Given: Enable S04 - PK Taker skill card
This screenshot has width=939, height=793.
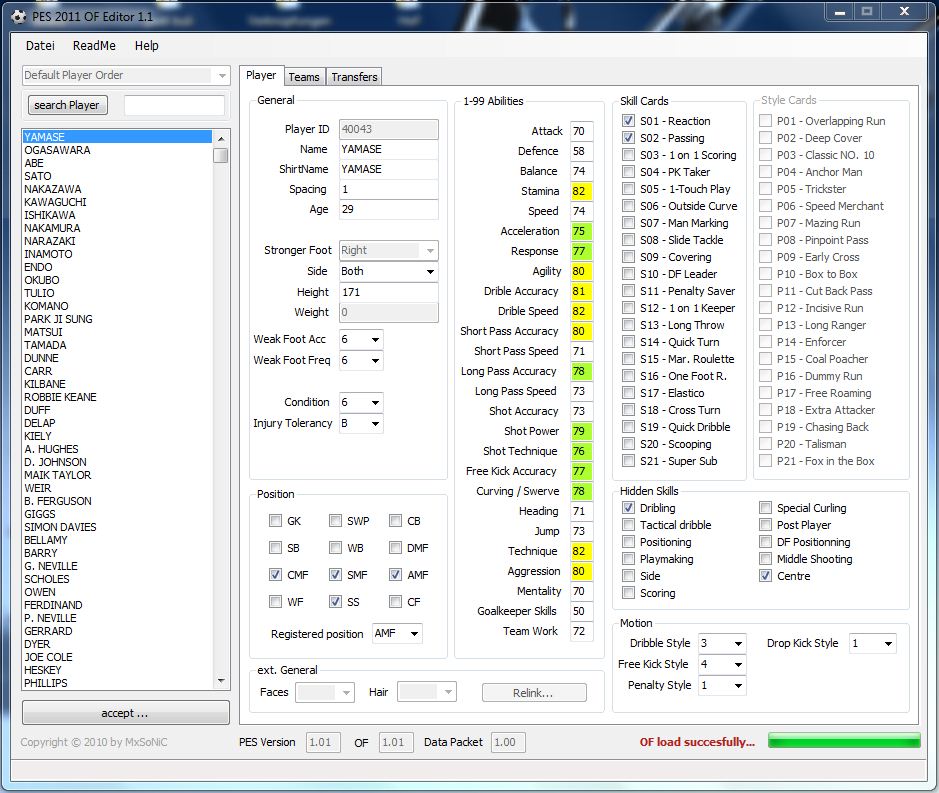Looking at the screenshot, I should click(628, 172).
